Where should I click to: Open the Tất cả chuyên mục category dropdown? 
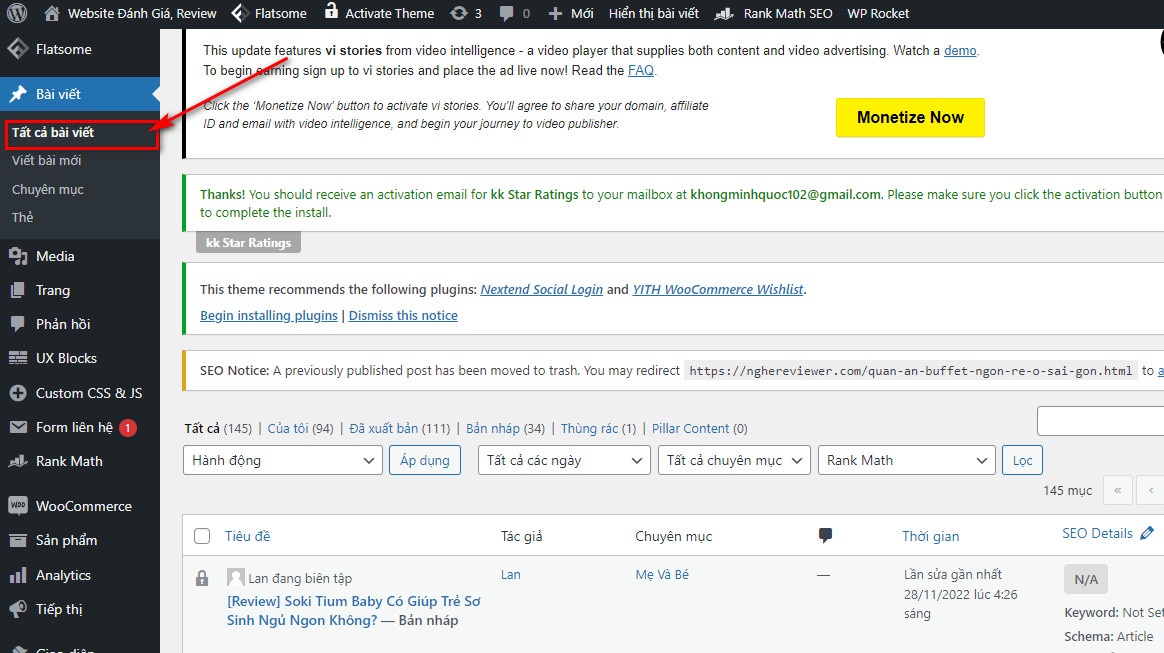pos(733,460)
